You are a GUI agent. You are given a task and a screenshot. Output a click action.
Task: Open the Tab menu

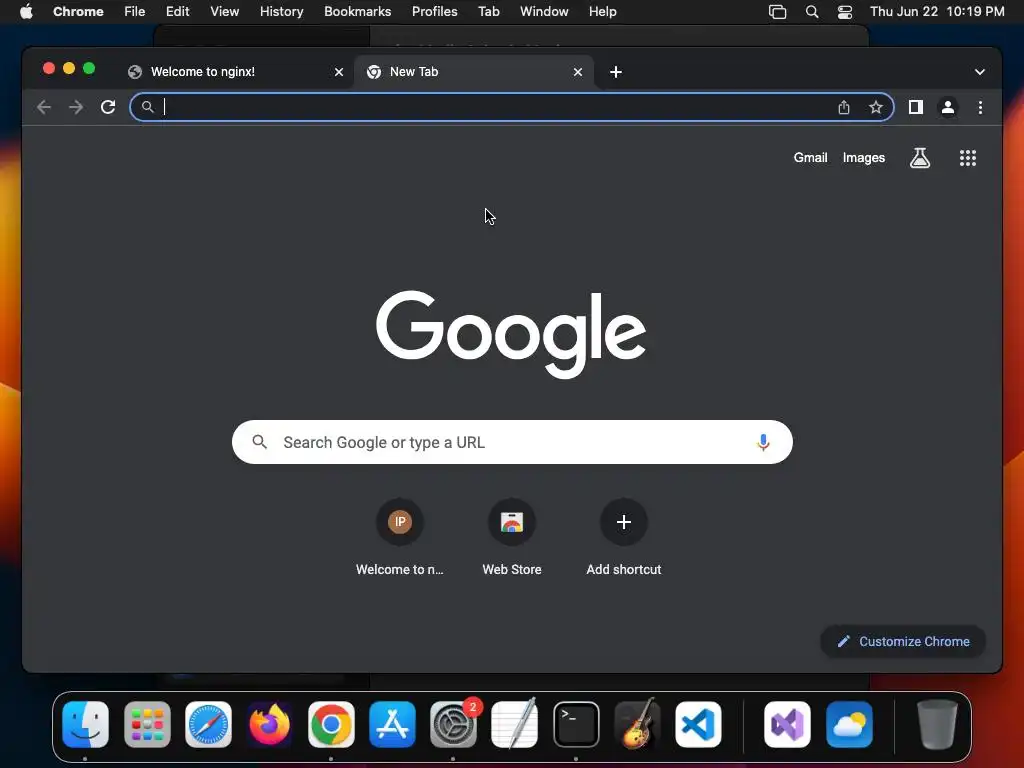coord(488,12)
